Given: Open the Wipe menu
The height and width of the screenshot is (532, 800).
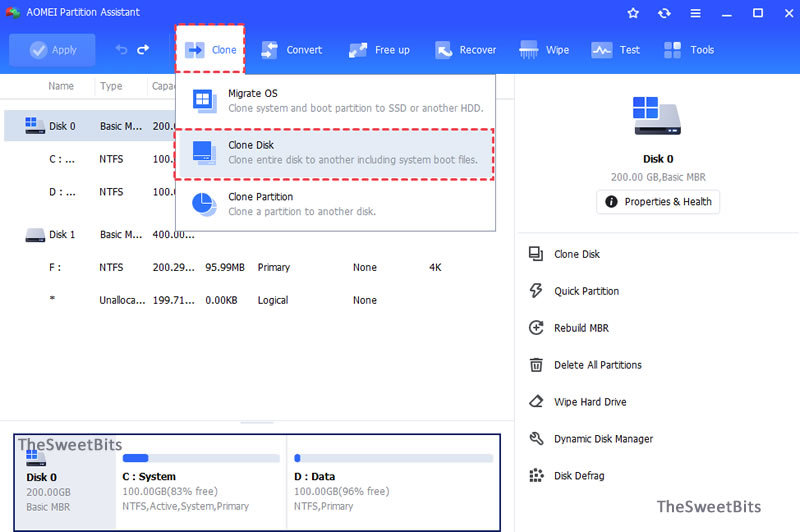Looking at the screenshot, I should pos(544,50).
